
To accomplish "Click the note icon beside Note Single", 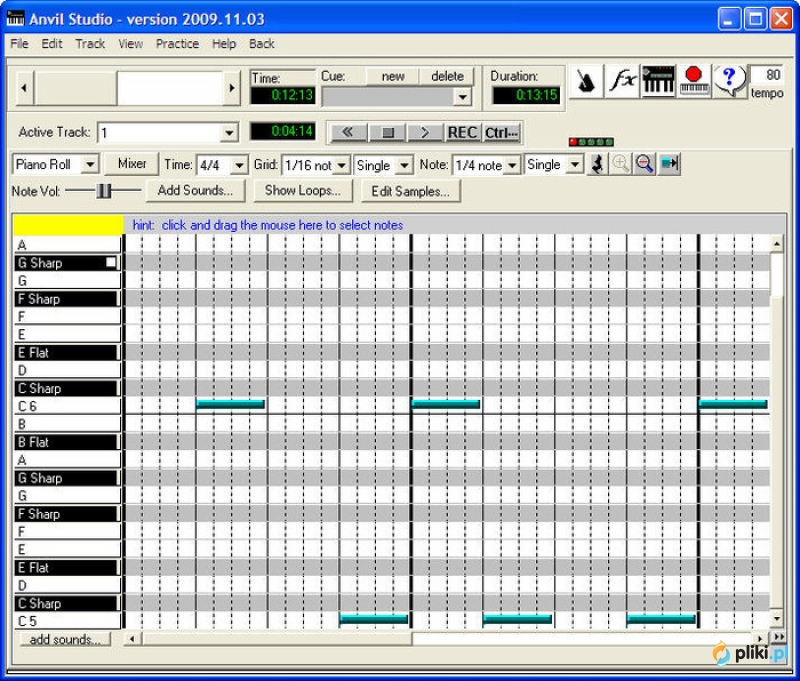I will [597, 164].
